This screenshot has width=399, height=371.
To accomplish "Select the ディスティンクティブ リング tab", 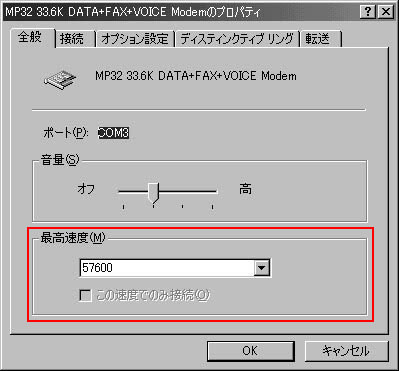I will 237,39.
